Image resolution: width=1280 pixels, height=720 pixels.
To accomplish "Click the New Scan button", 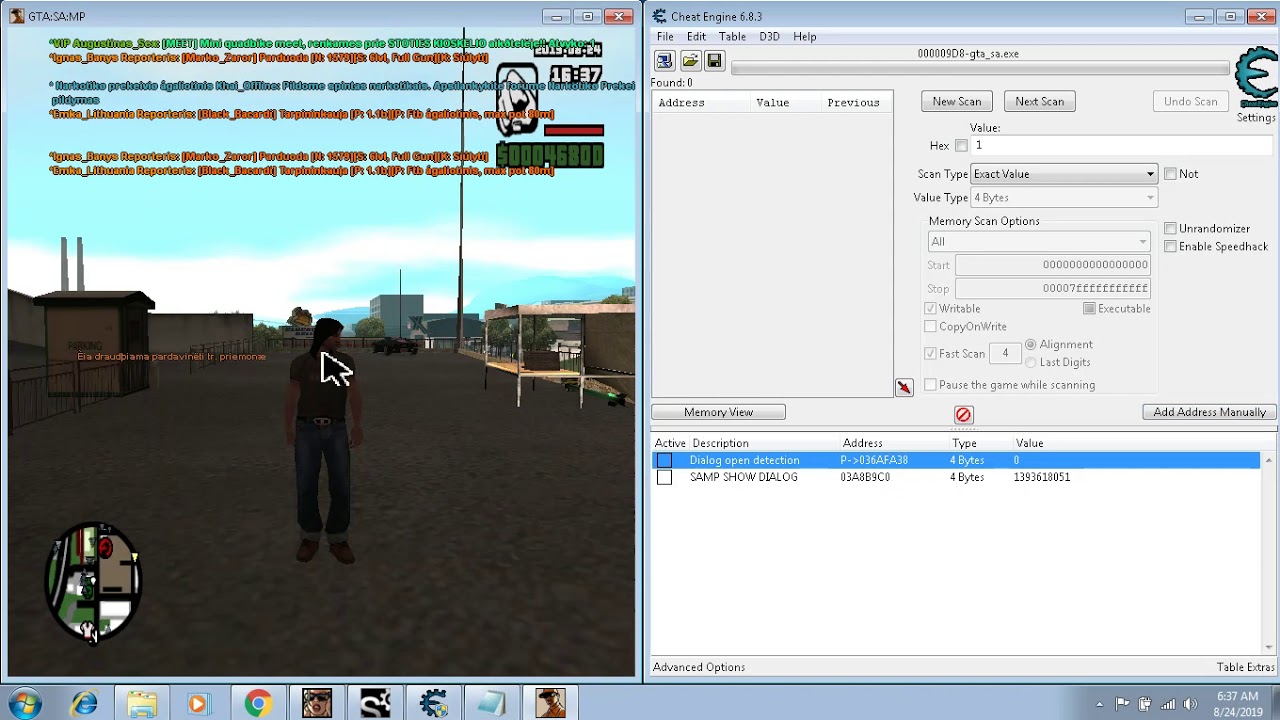I will pos(957,101).
